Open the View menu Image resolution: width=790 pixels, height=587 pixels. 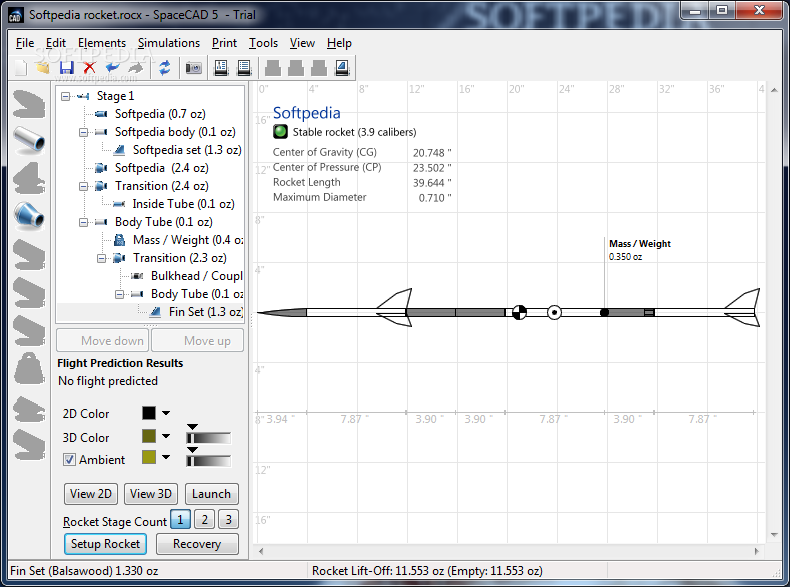click(x=302, y=43)
